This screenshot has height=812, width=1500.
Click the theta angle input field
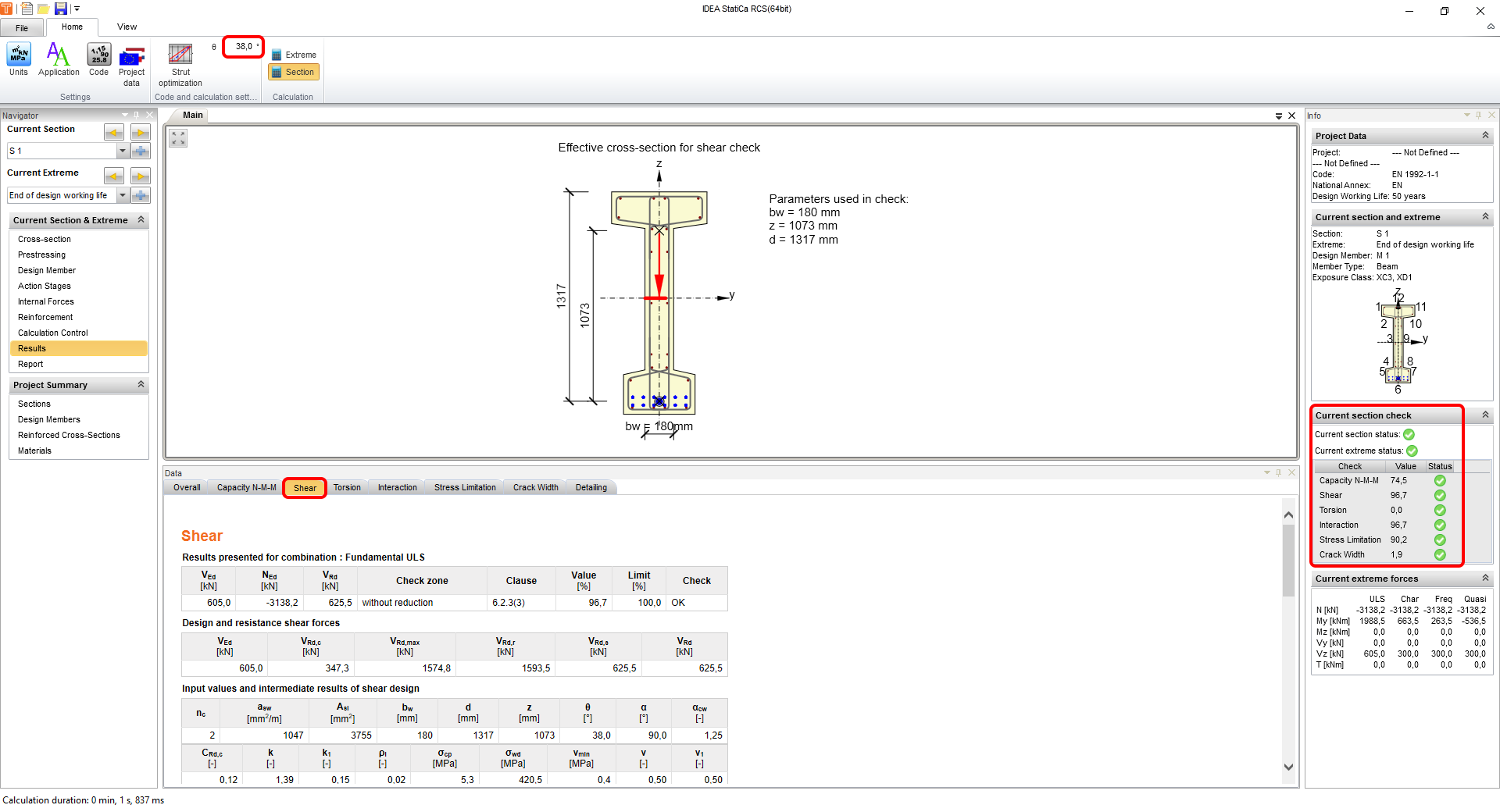click(244, 46)
